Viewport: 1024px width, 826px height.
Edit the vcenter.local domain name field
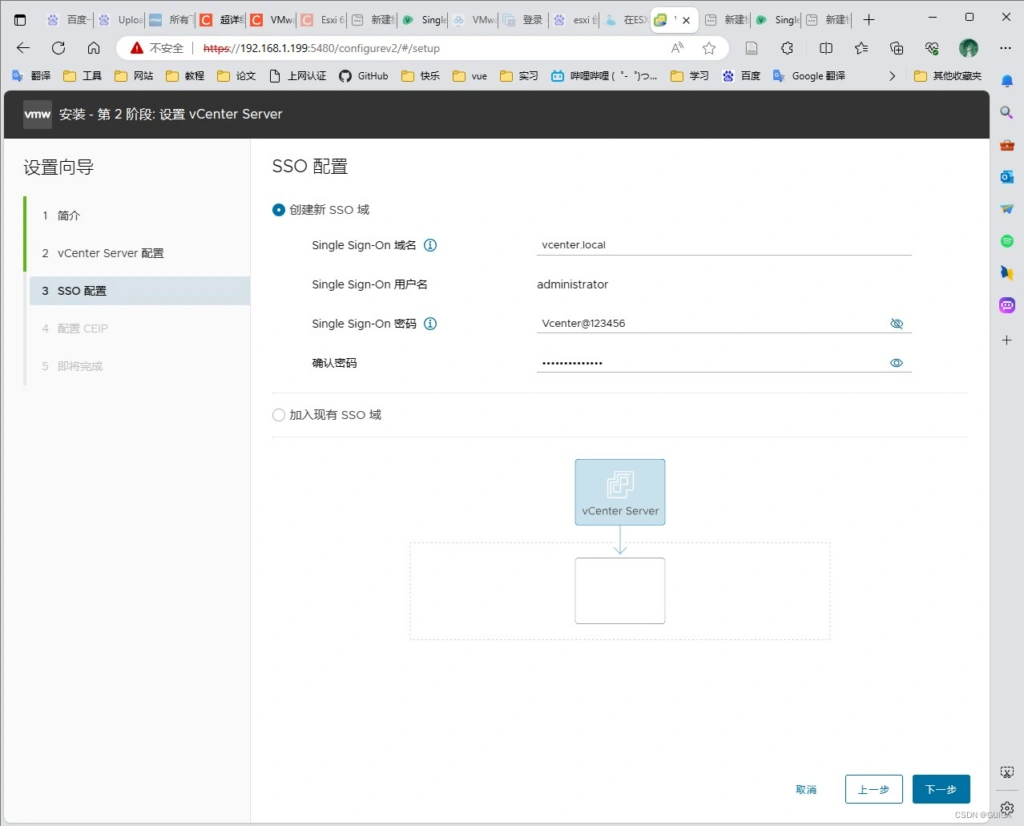coord(724,245)
